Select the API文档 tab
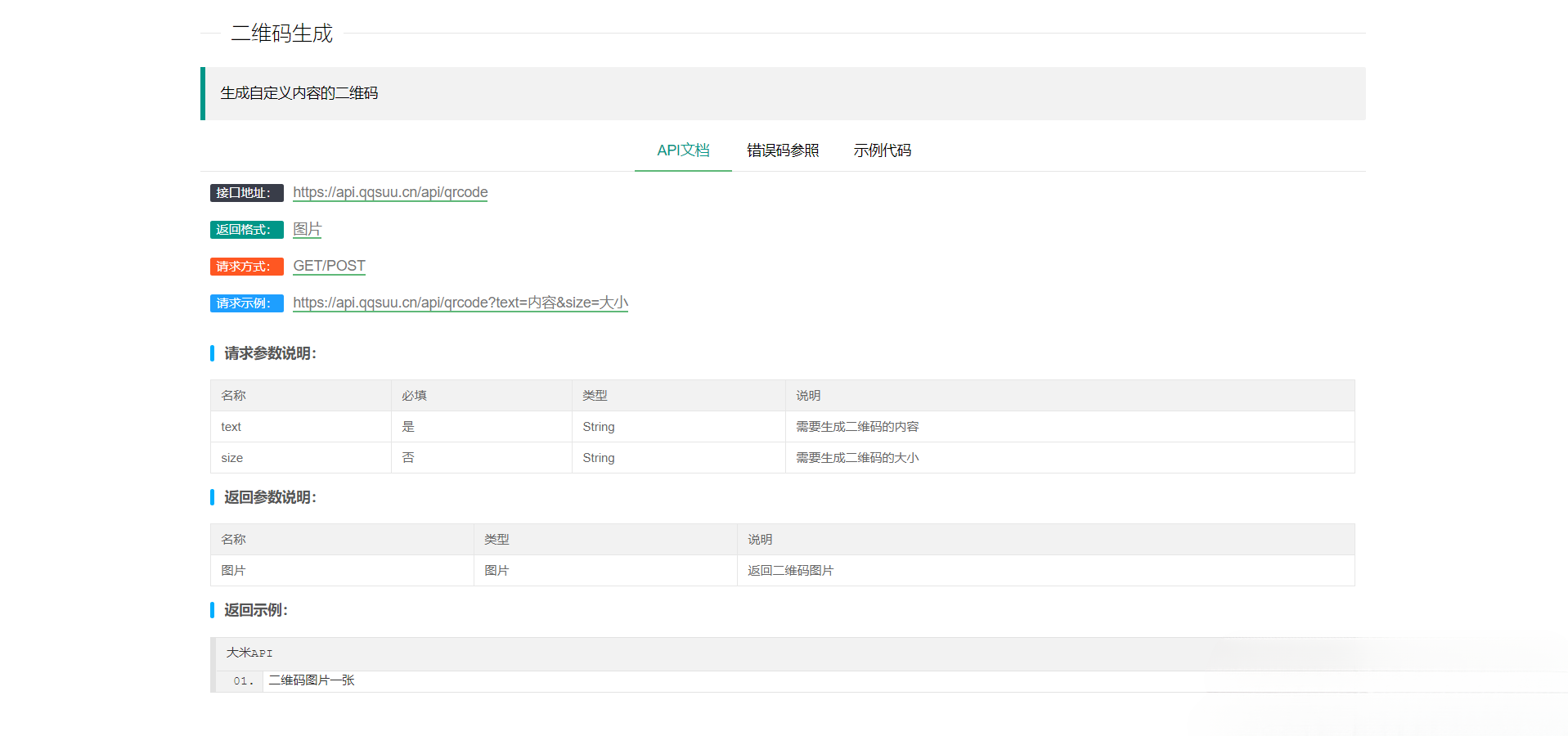This screenshot has height=736, width=1568. pyautogui.click(x=682, y=150)
